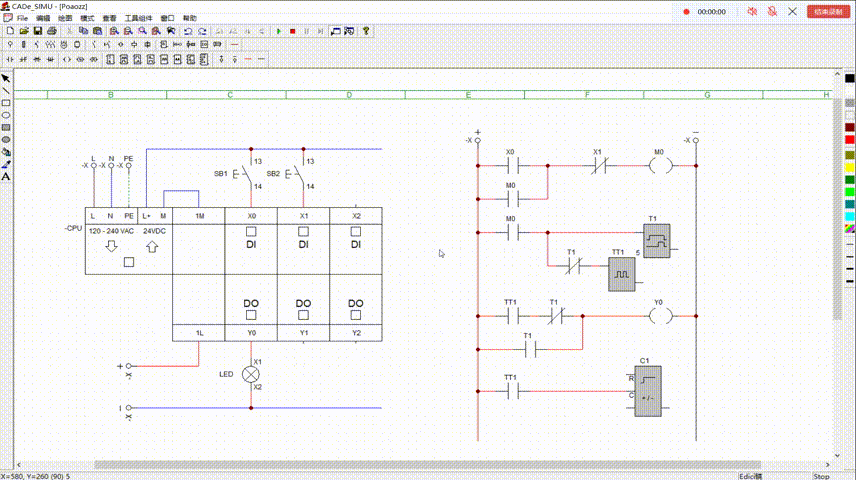This screenshot has width=856, height=480.
Task: Start simulation with the green play button
Action: [x=279, y=31]
